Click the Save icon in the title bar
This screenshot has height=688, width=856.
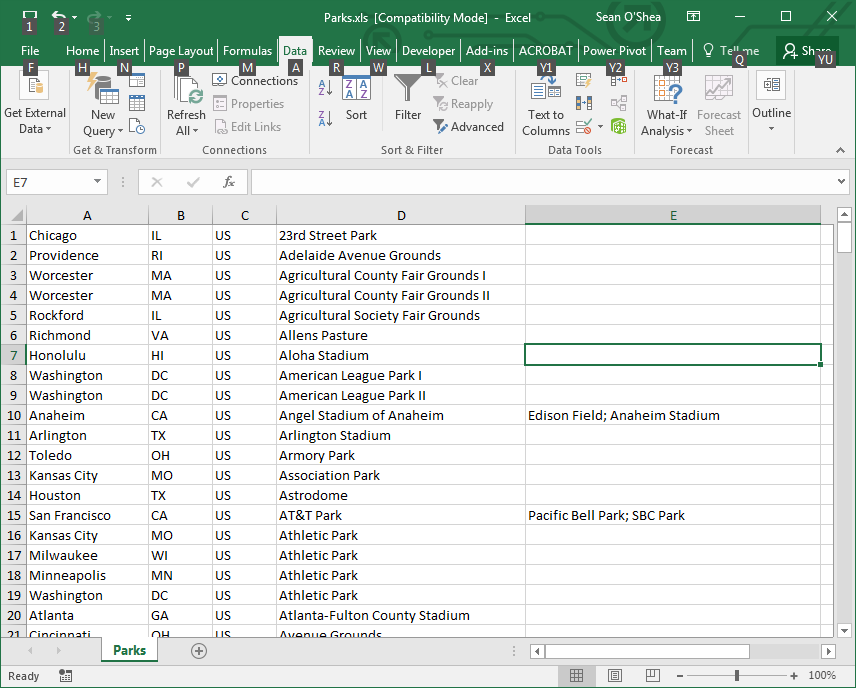coord(29,16)
